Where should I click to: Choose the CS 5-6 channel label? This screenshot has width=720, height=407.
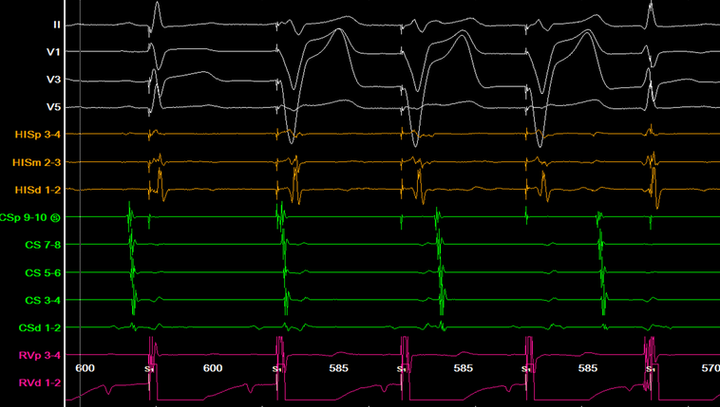[x=43, y=272]
